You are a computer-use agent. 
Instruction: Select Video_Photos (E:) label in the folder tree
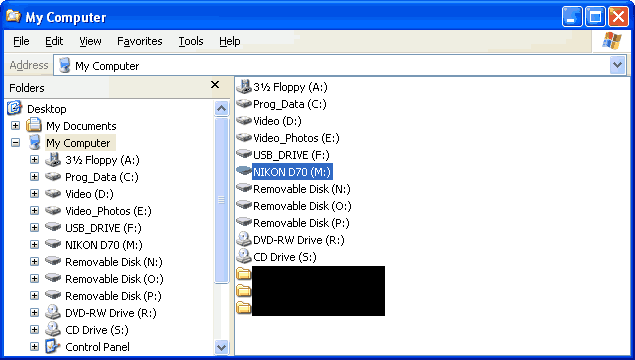pyautogui.click(x=108, y=211)
